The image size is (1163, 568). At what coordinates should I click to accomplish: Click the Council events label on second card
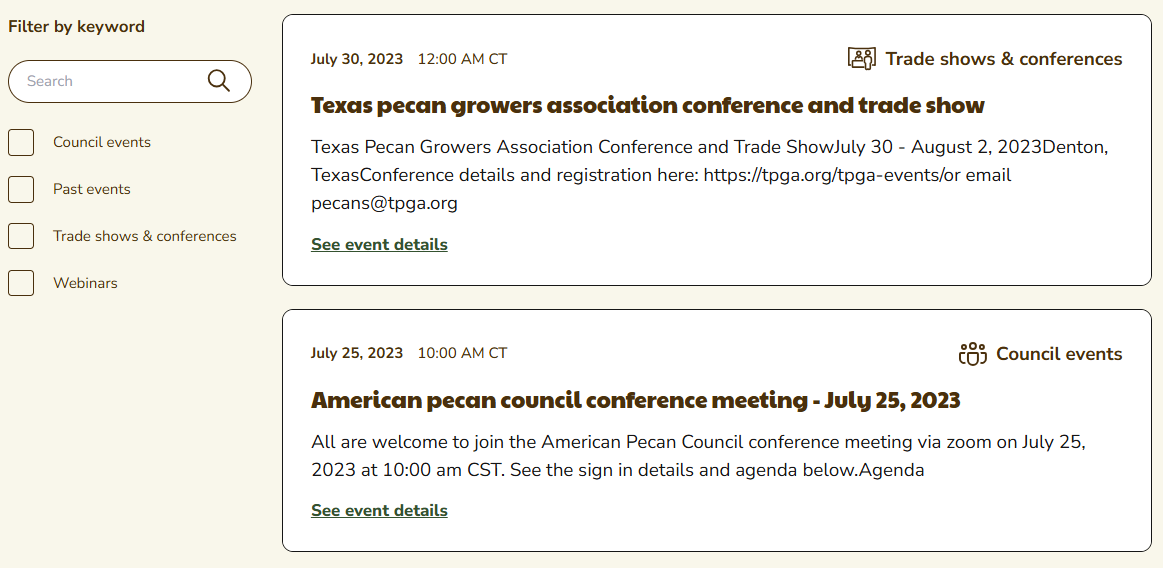click(1059, 354)
